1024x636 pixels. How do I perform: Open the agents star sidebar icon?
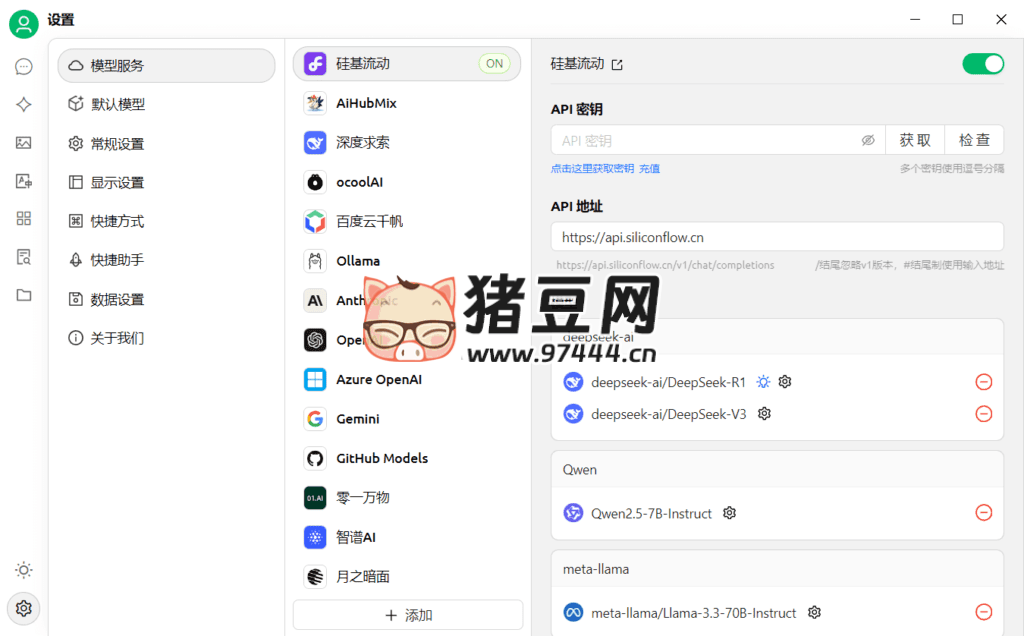pyautogui.click(x=24, y=104)
